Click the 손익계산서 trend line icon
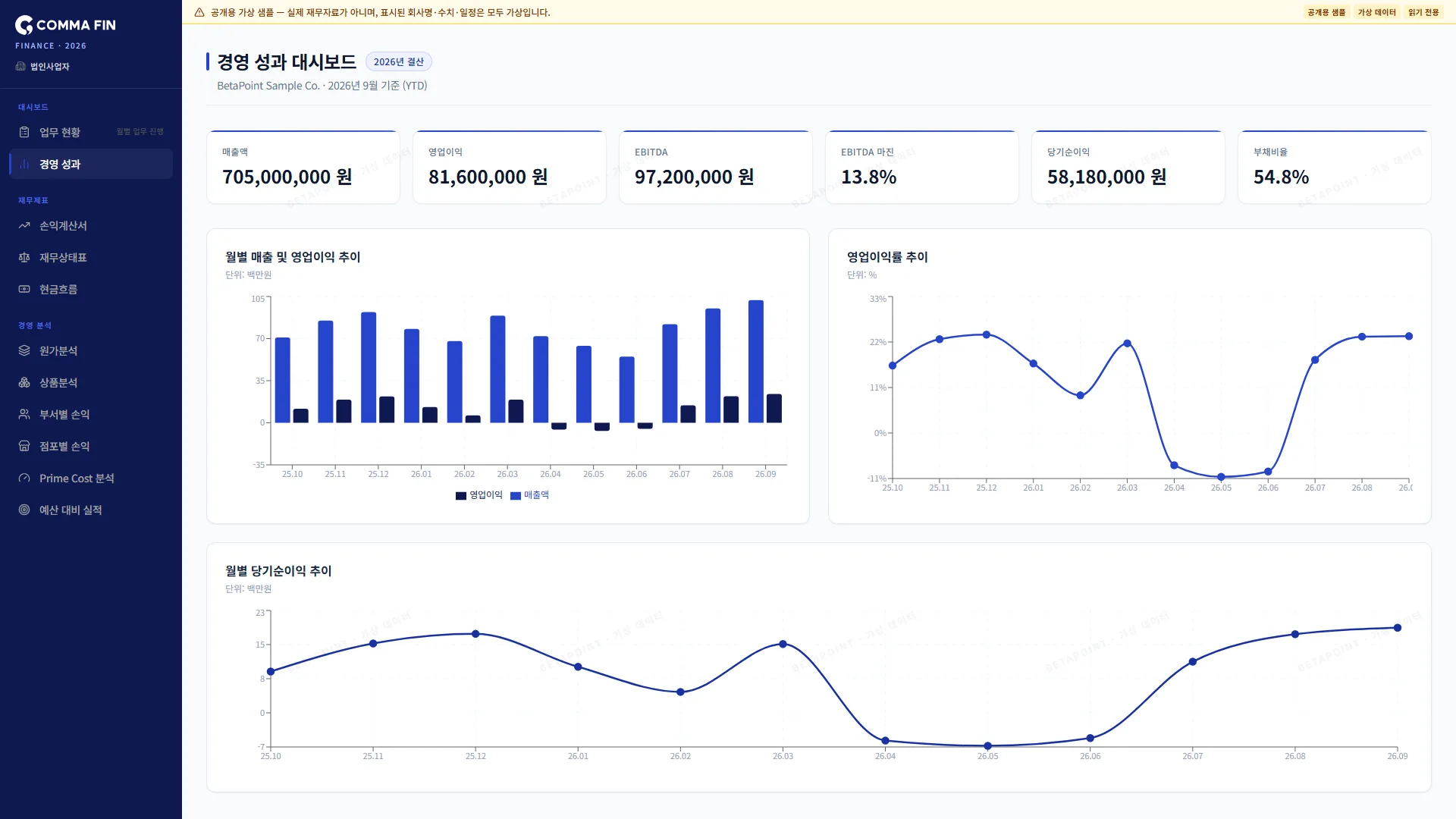The width and height of the screenshot is (1456, 819). click(24, 225)
